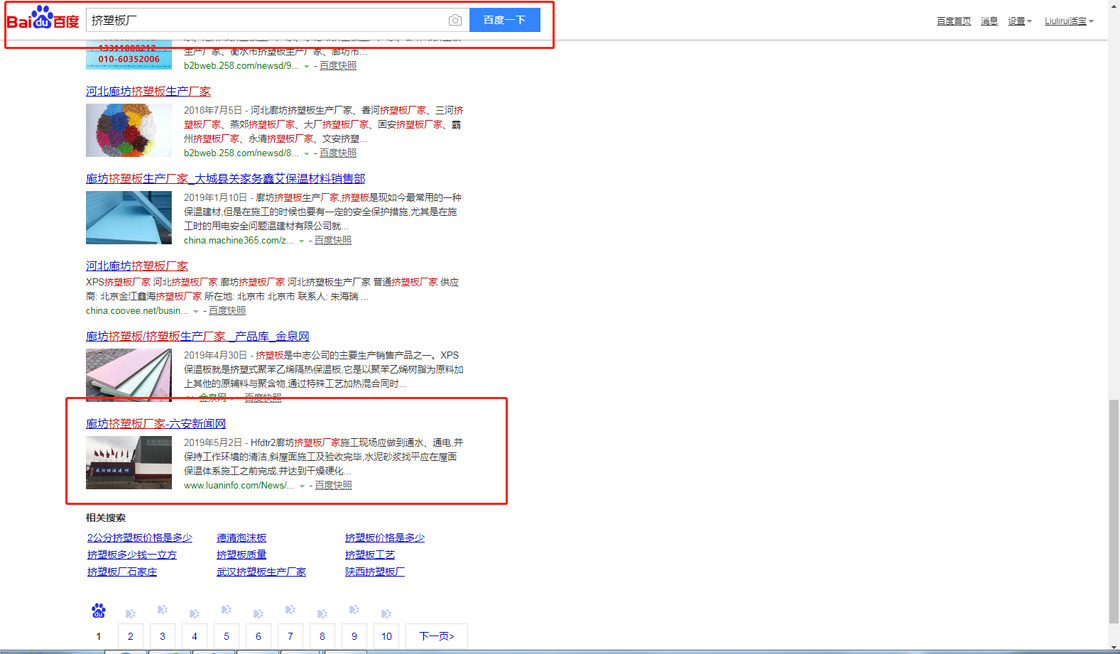Search related: 挤塑板价格是多少
This screenshot has height=654, width=1120.
coord(385,538)
